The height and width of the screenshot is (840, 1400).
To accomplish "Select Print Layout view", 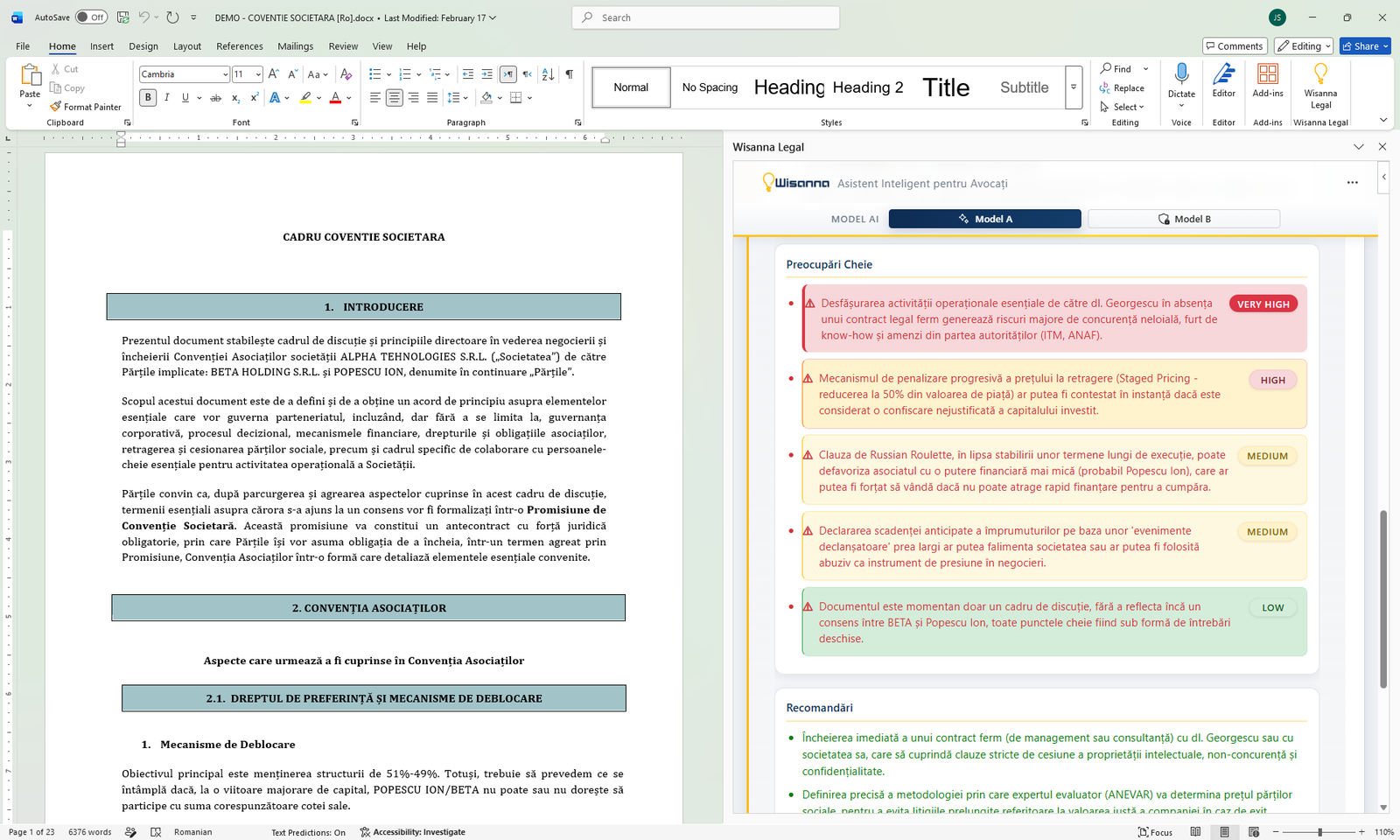I will (x=1224, y=832).
